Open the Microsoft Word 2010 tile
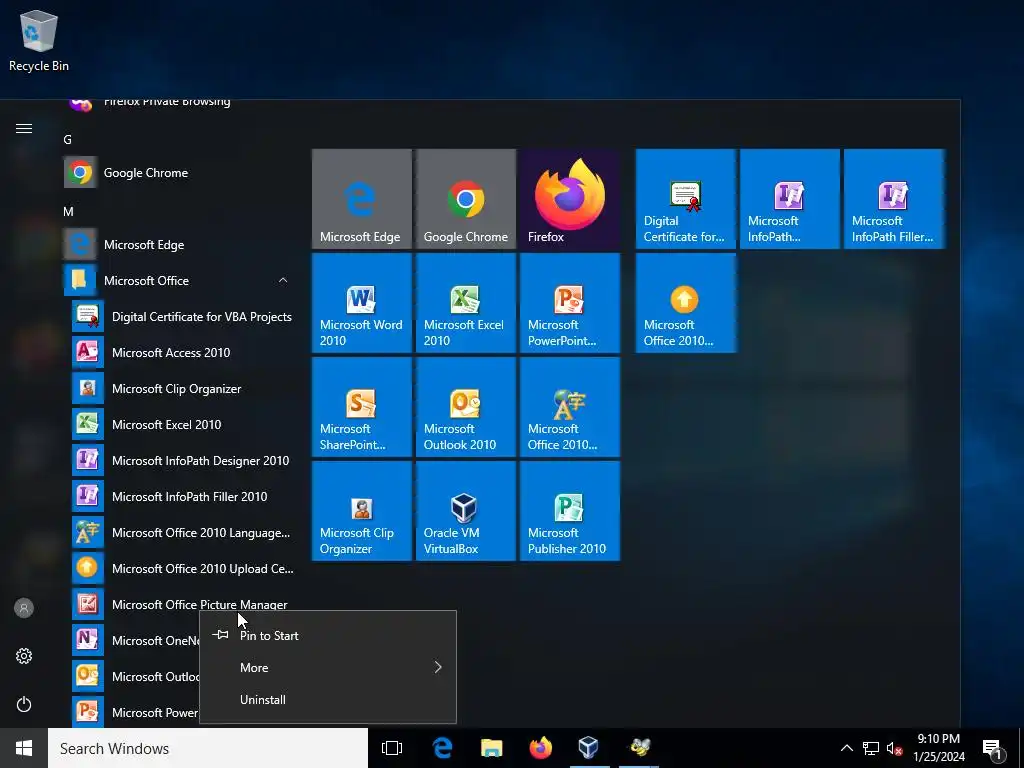 tap(362, 303)
